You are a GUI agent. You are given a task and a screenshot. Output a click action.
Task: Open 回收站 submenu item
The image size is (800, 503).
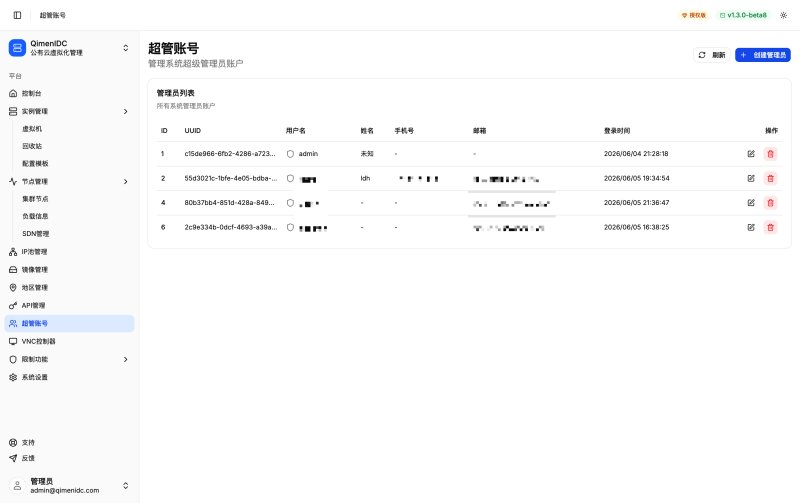(x=32, y=146)
